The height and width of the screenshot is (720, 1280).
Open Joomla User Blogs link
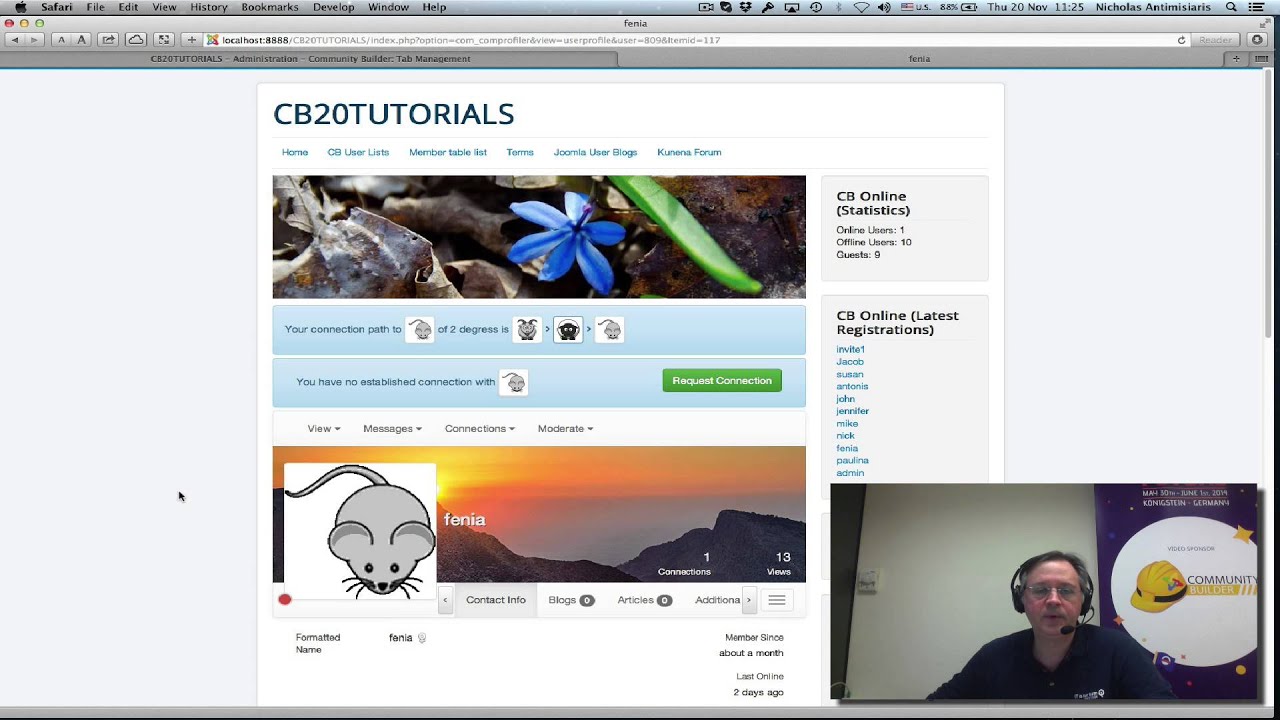click(595, 152)
